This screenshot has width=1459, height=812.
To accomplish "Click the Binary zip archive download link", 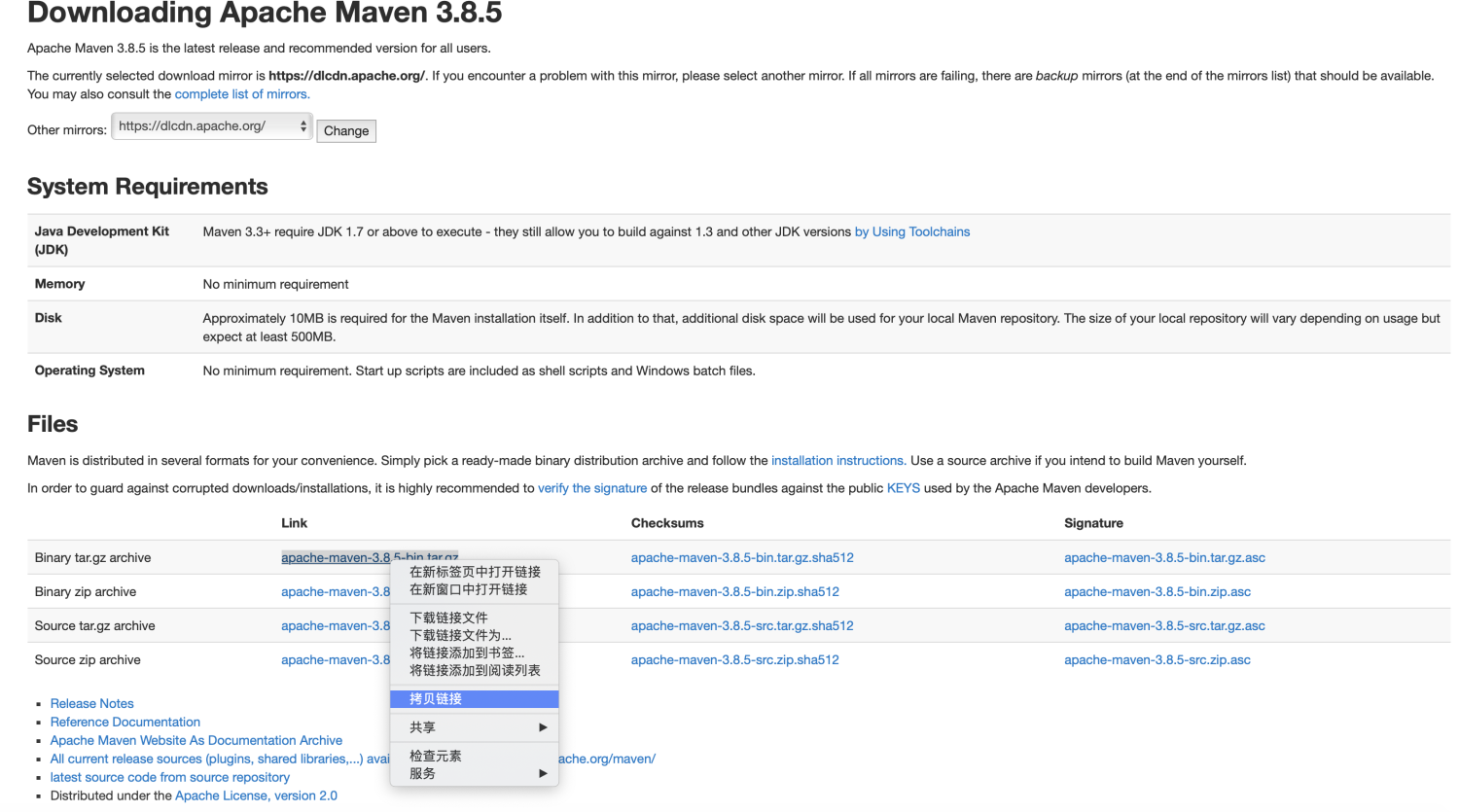I will click(336, 591).
